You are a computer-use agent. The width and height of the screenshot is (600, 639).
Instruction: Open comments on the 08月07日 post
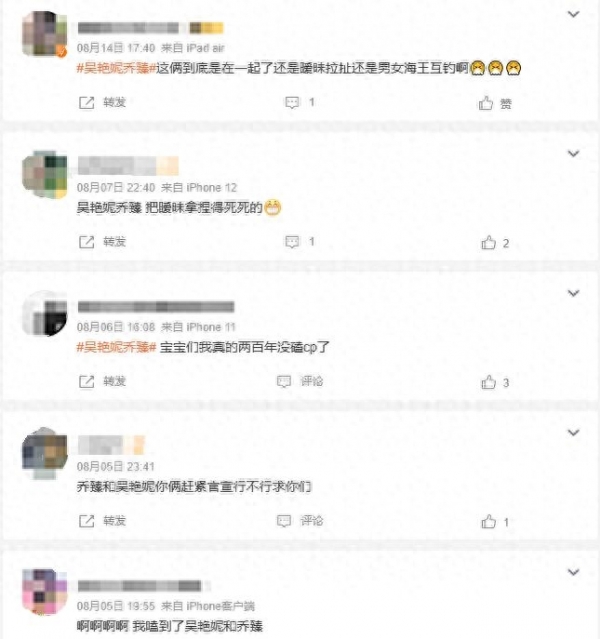point(300,242)
